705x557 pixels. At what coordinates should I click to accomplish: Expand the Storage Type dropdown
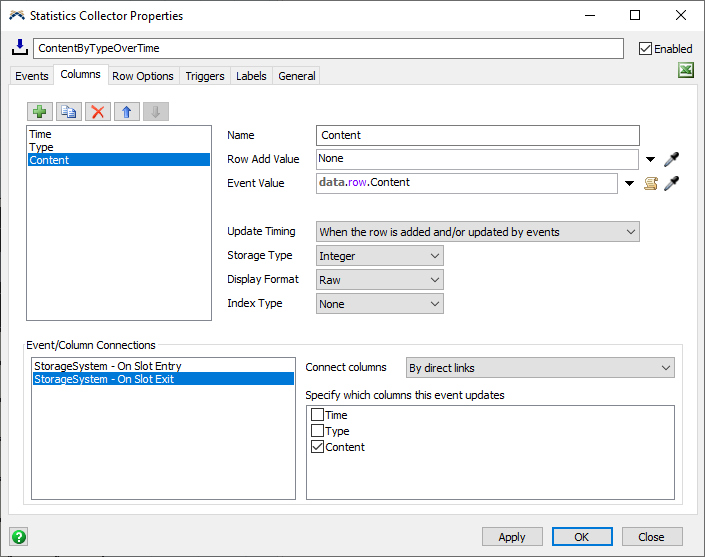[x=379, y=256]
